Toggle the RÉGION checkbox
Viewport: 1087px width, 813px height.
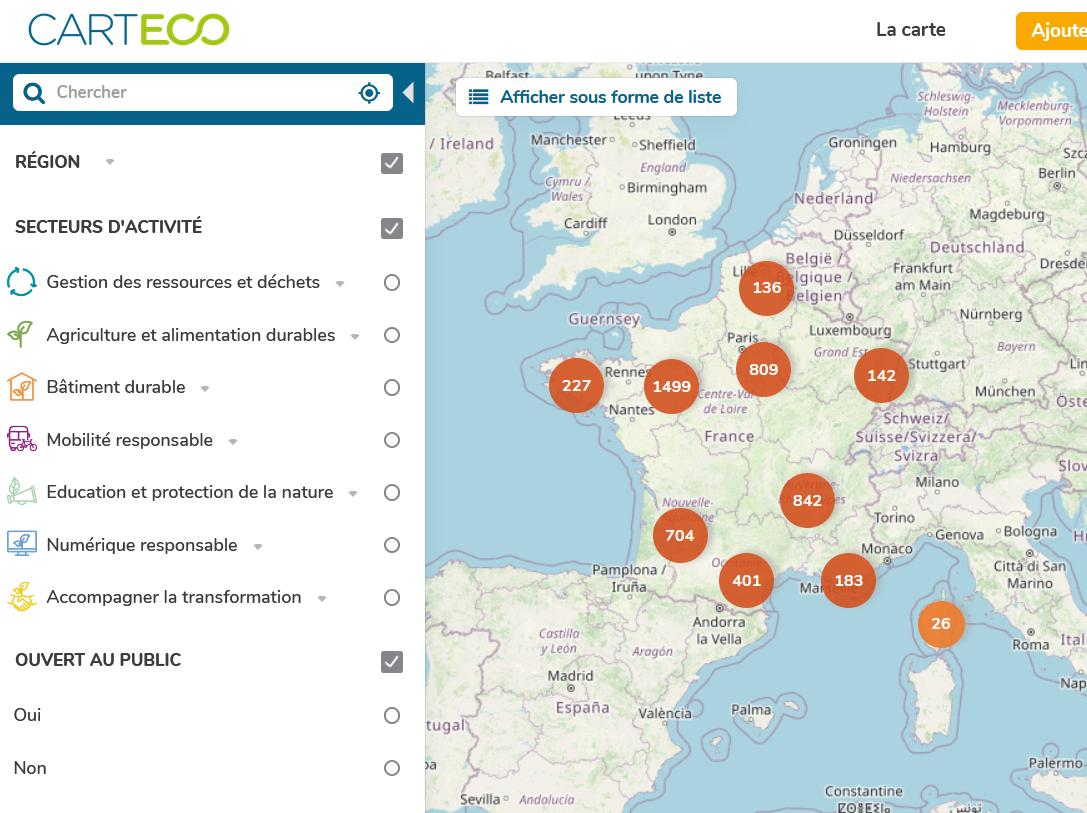point(392,163)
